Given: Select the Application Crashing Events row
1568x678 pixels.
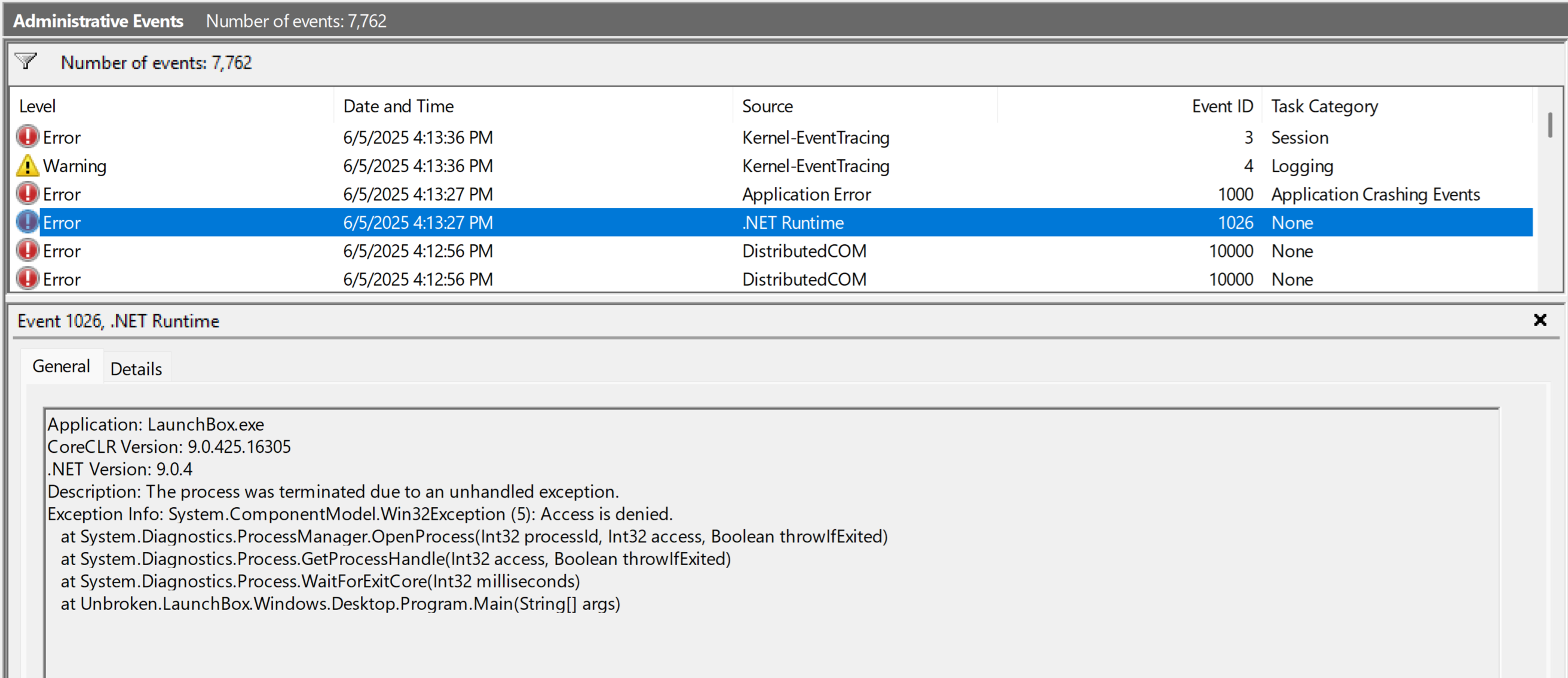Looking at the screenshot, I should (1375, 194).
